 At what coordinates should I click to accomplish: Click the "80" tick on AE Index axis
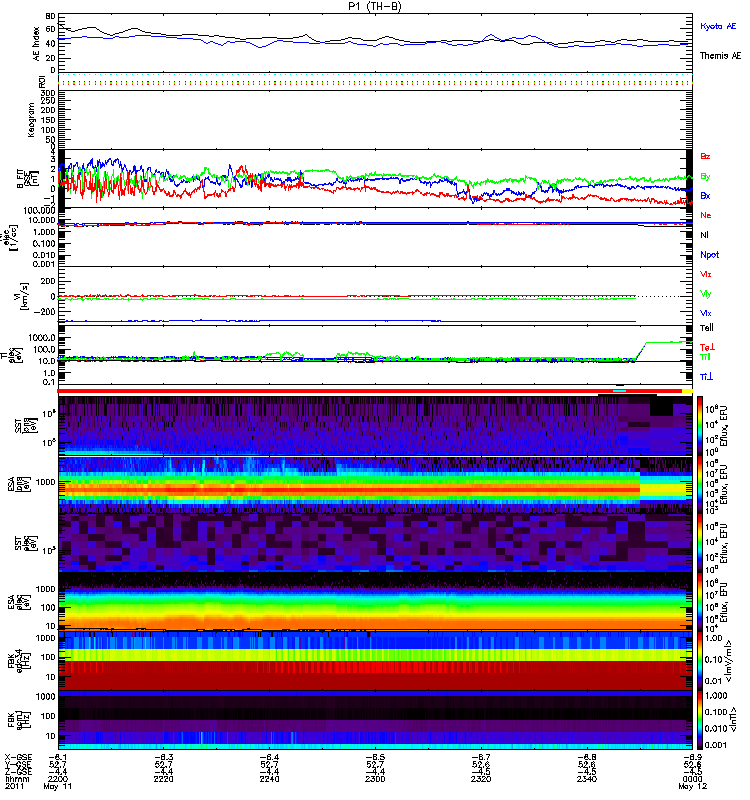coord(50,16)
